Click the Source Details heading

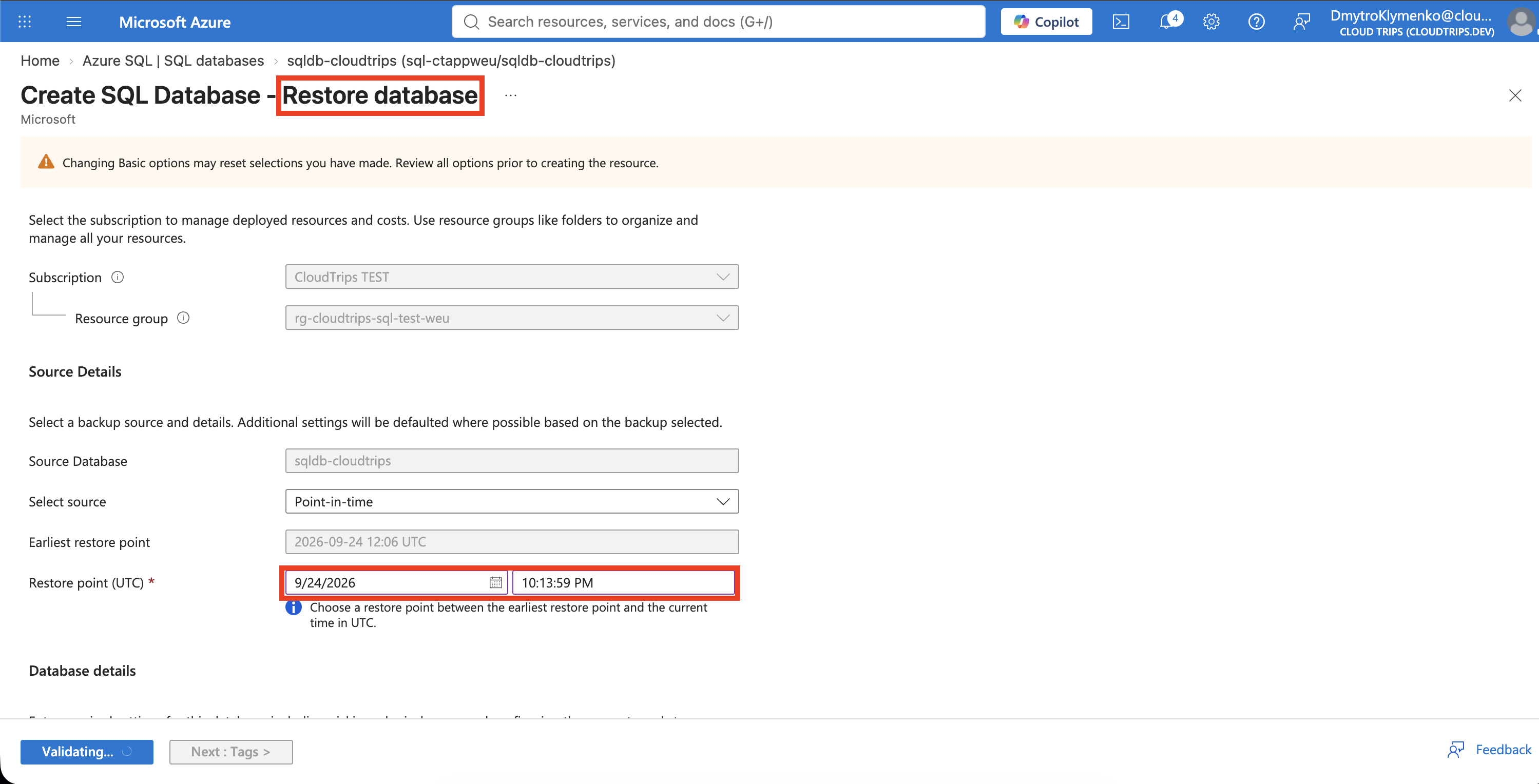coord(75,371)
